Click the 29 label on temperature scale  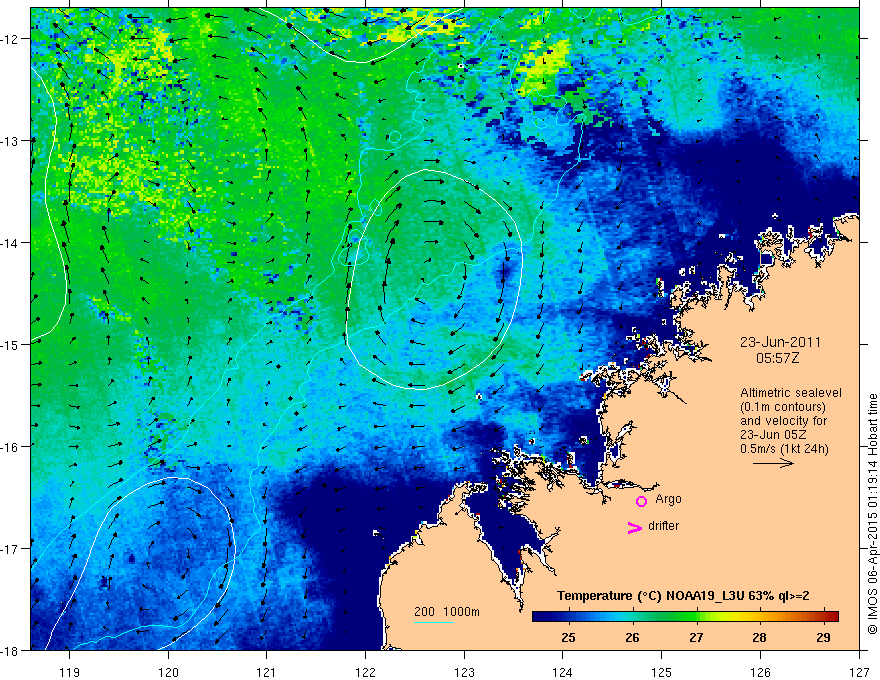pos(823,638)
